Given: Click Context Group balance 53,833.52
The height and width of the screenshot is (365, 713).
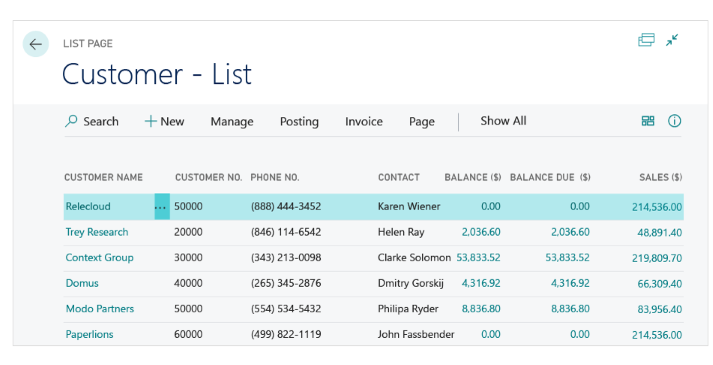Looking at the screenshot, I should (478, 258).
